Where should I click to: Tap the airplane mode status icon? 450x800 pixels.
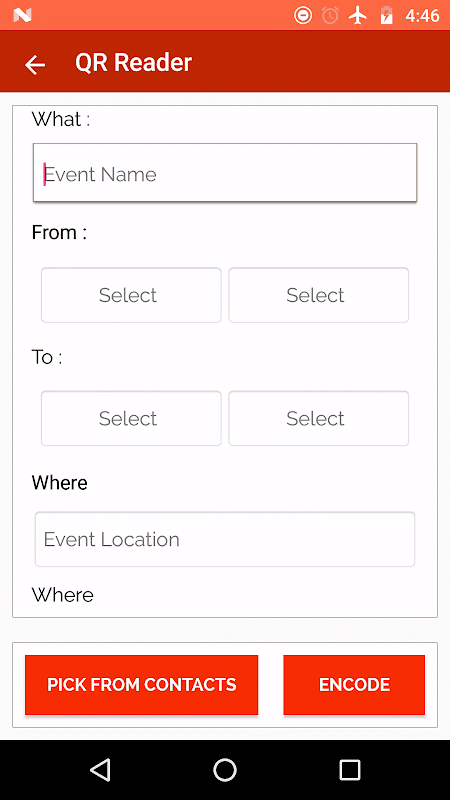click(x=358, y=16)
